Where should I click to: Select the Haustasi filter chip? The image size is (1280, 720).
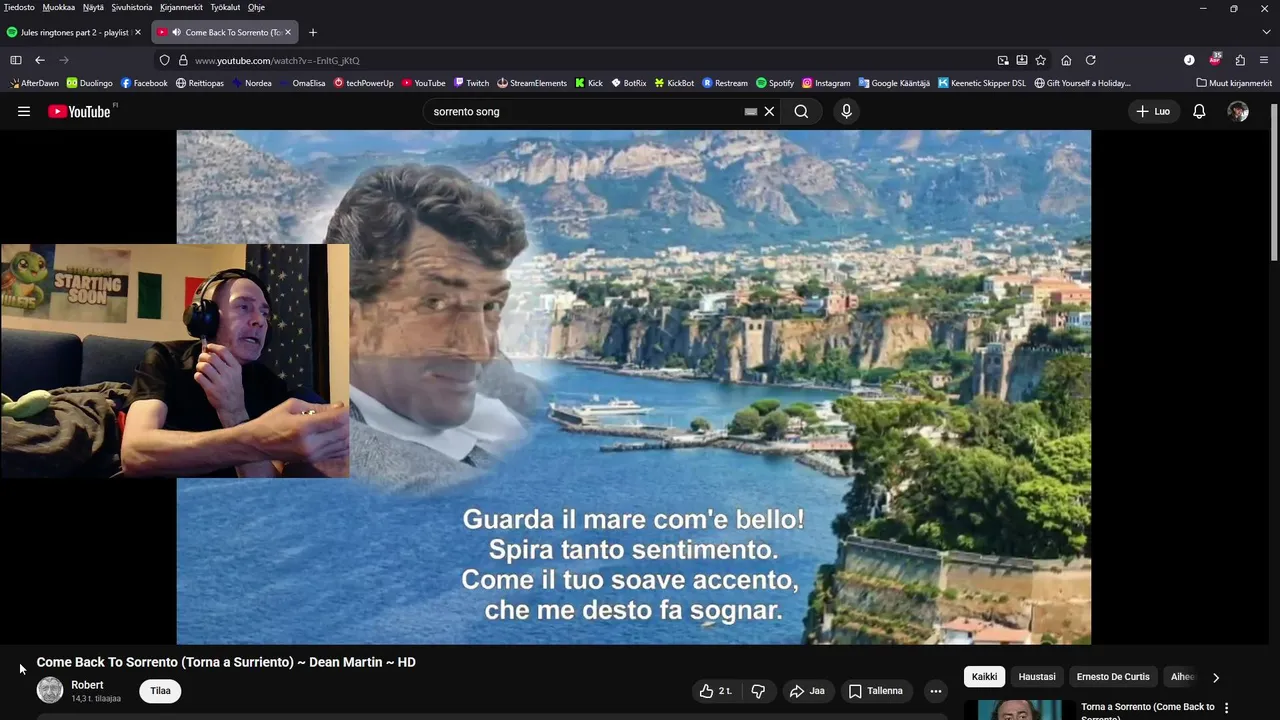1037,677
